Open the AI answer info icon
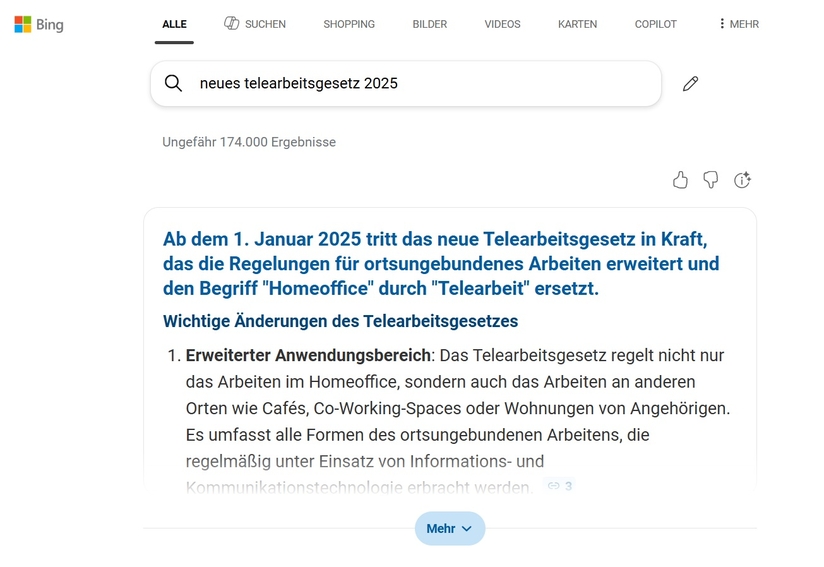824x567 pixels. coord(742,180)
